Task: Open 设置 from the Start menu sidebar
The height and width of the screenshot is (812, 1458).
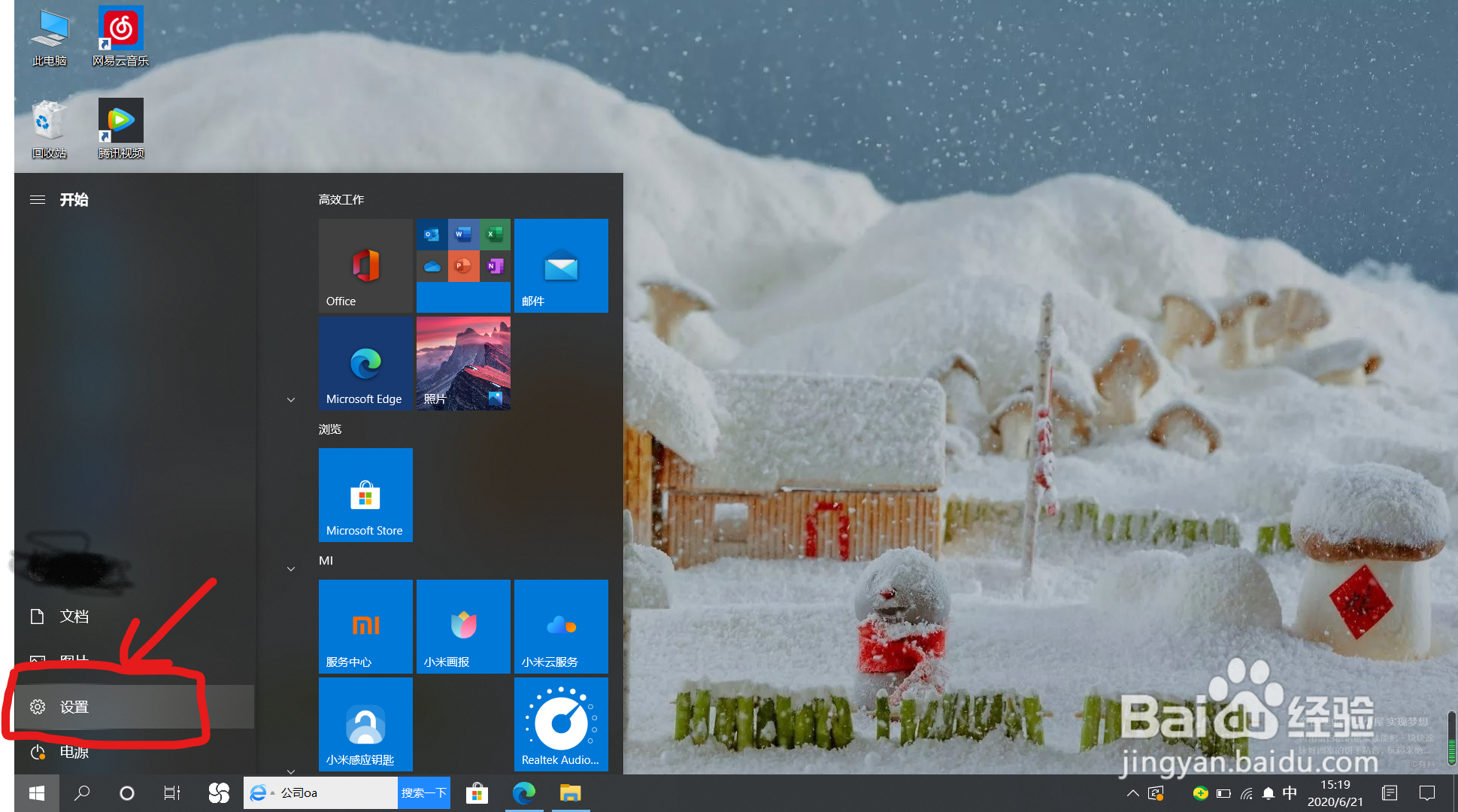Action: 73,707
